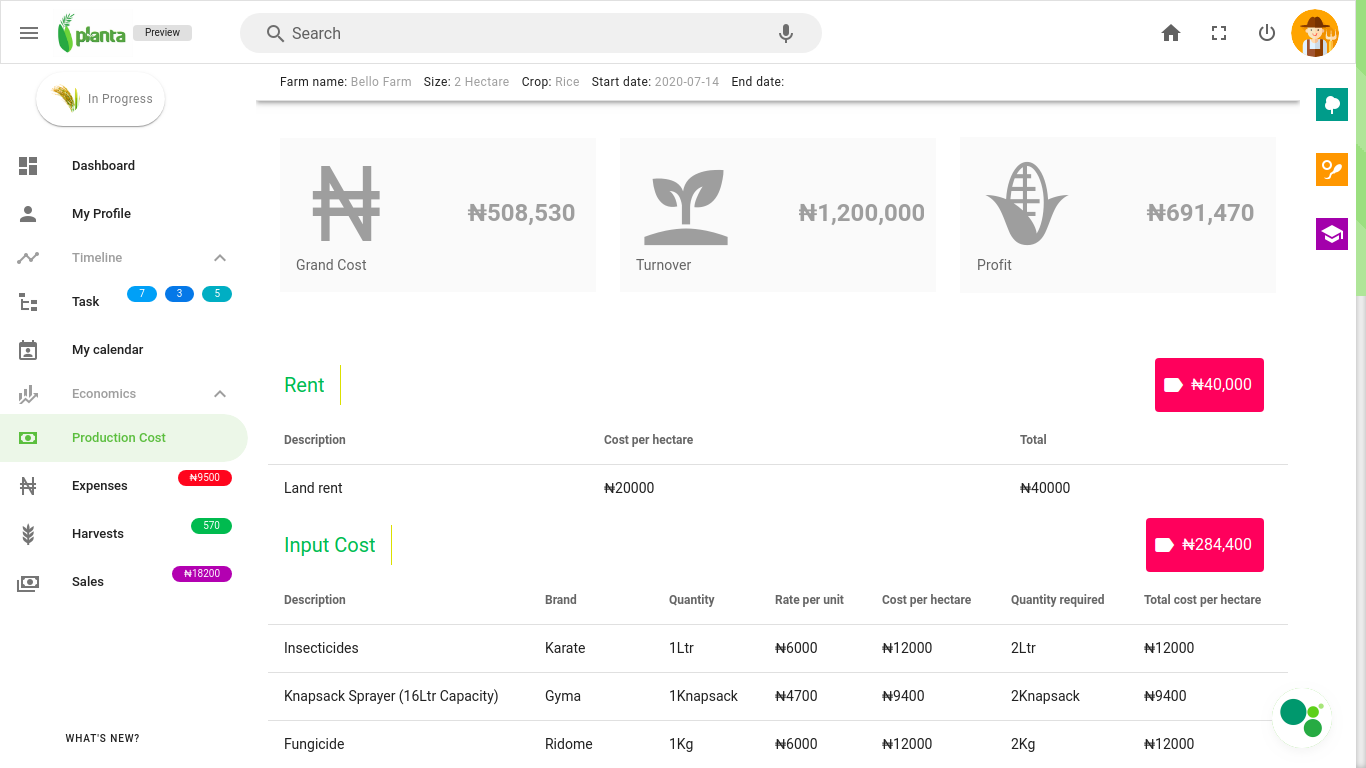Image resolution: width=1366 pixels, height=768 pixels.
Task: Click the Rent section heading
Action: (x=304, y=385)
